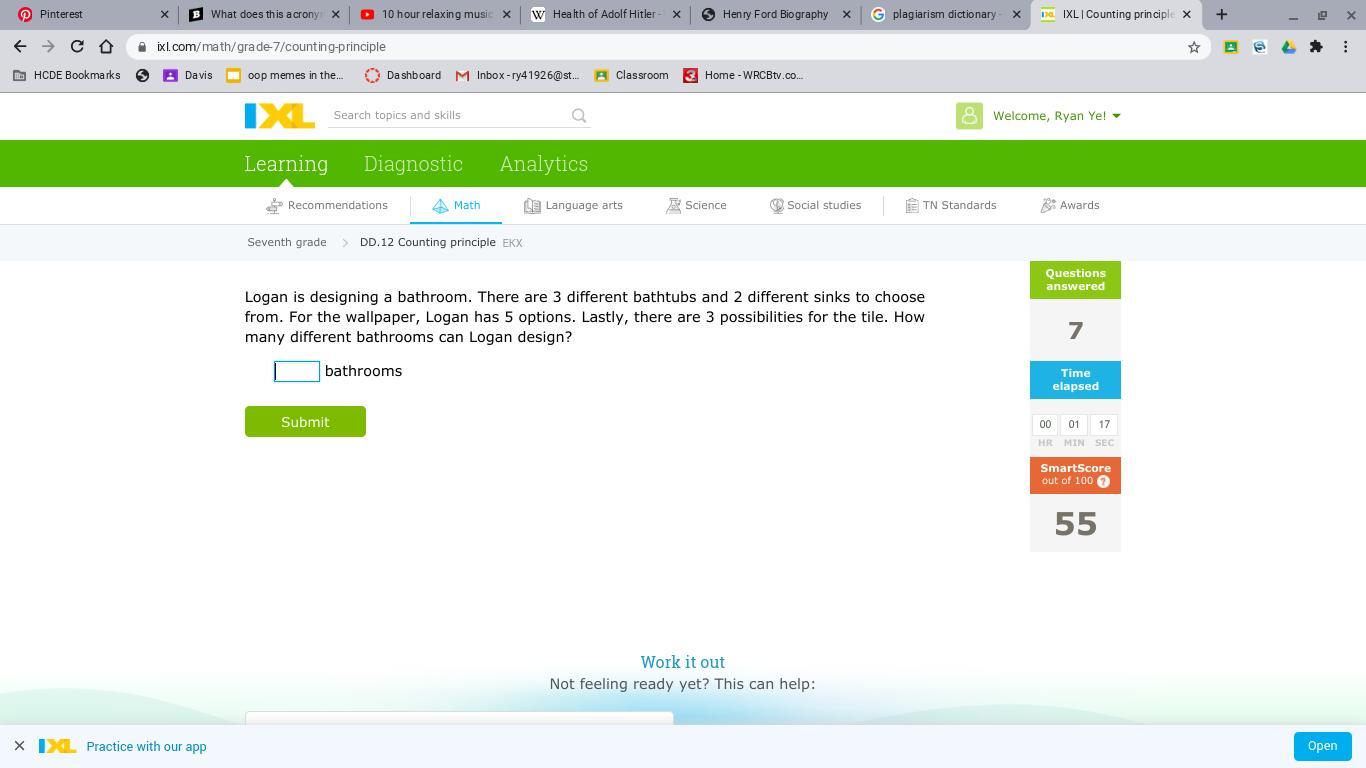Open the Chrome three-dot menu
Viewport: 1366px width, 768px height.
(1346, 47)
